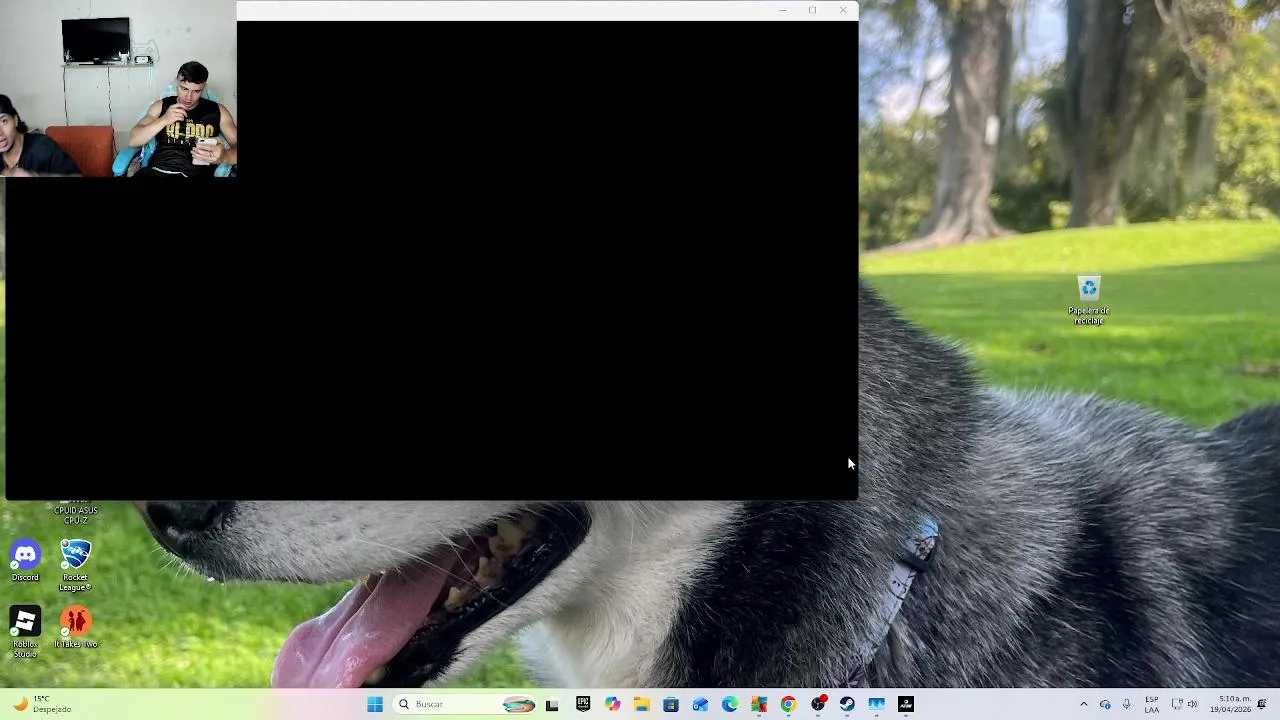
Task: Open the weather widget showing 15°C Despejado
Action: click(x=42, y=704)
